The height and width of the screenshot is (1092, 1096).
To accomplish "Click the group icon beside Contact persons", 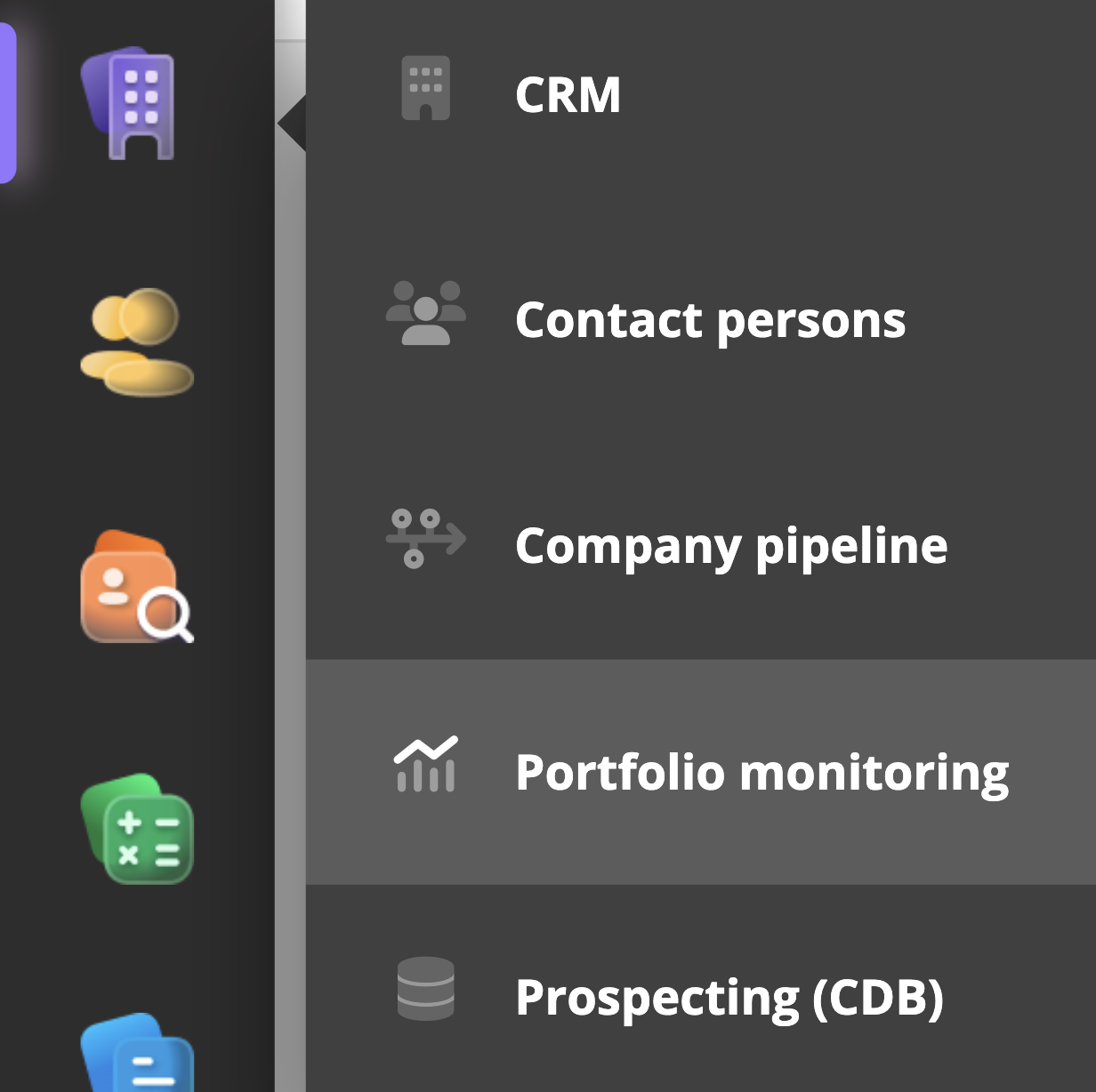I will pyautogui.click(x=425, y=313).
